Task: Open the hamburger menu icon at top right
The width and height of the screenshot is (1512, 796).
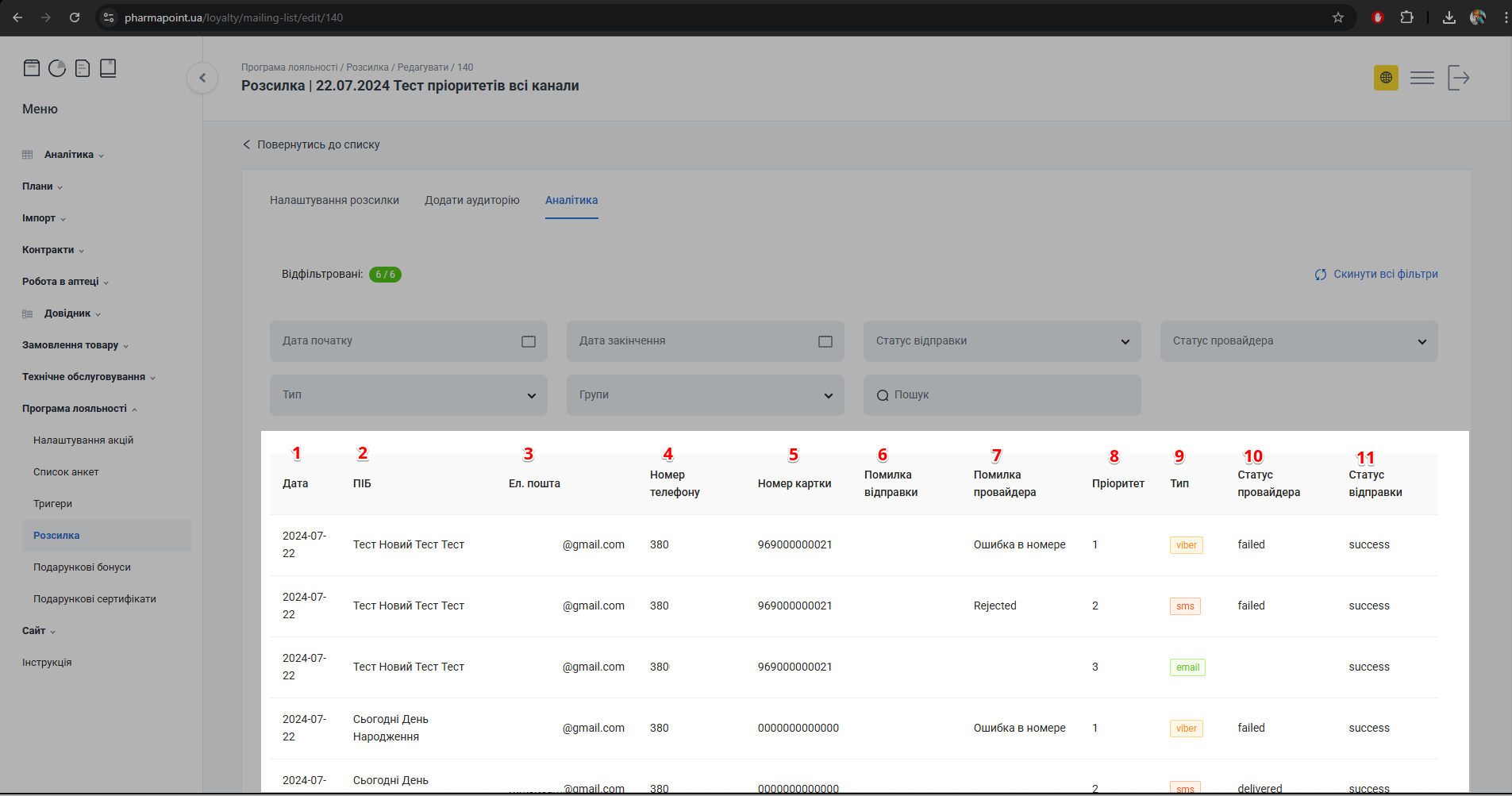Action: 1422,78
